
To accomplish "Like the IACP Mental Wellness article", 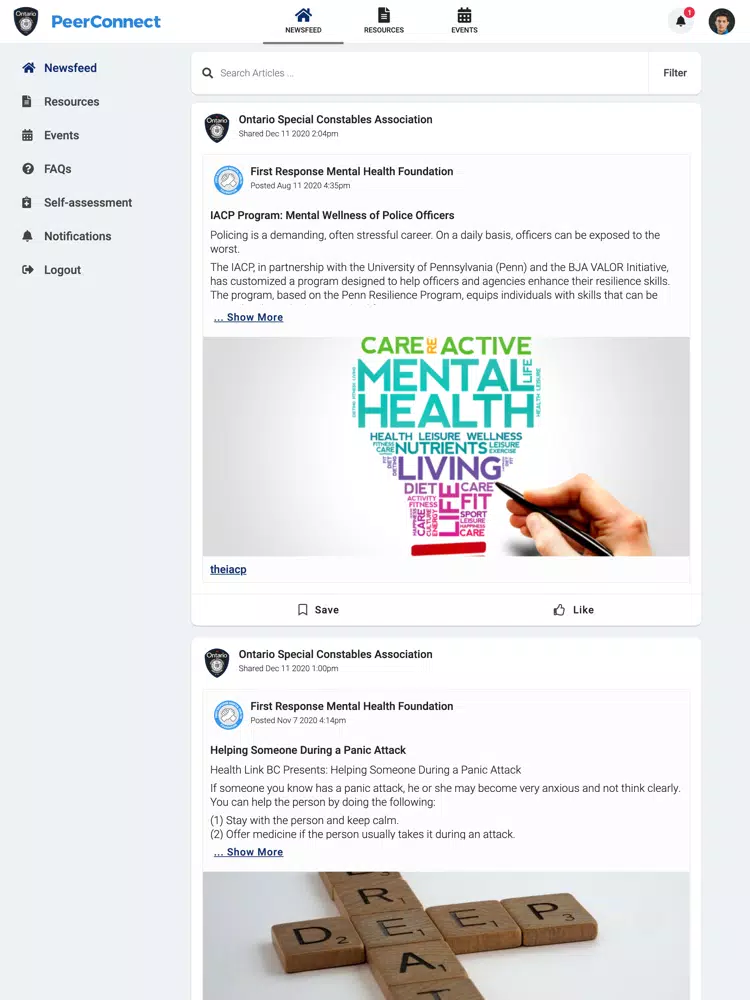I will pyautogui.click(x=573, y=610).
